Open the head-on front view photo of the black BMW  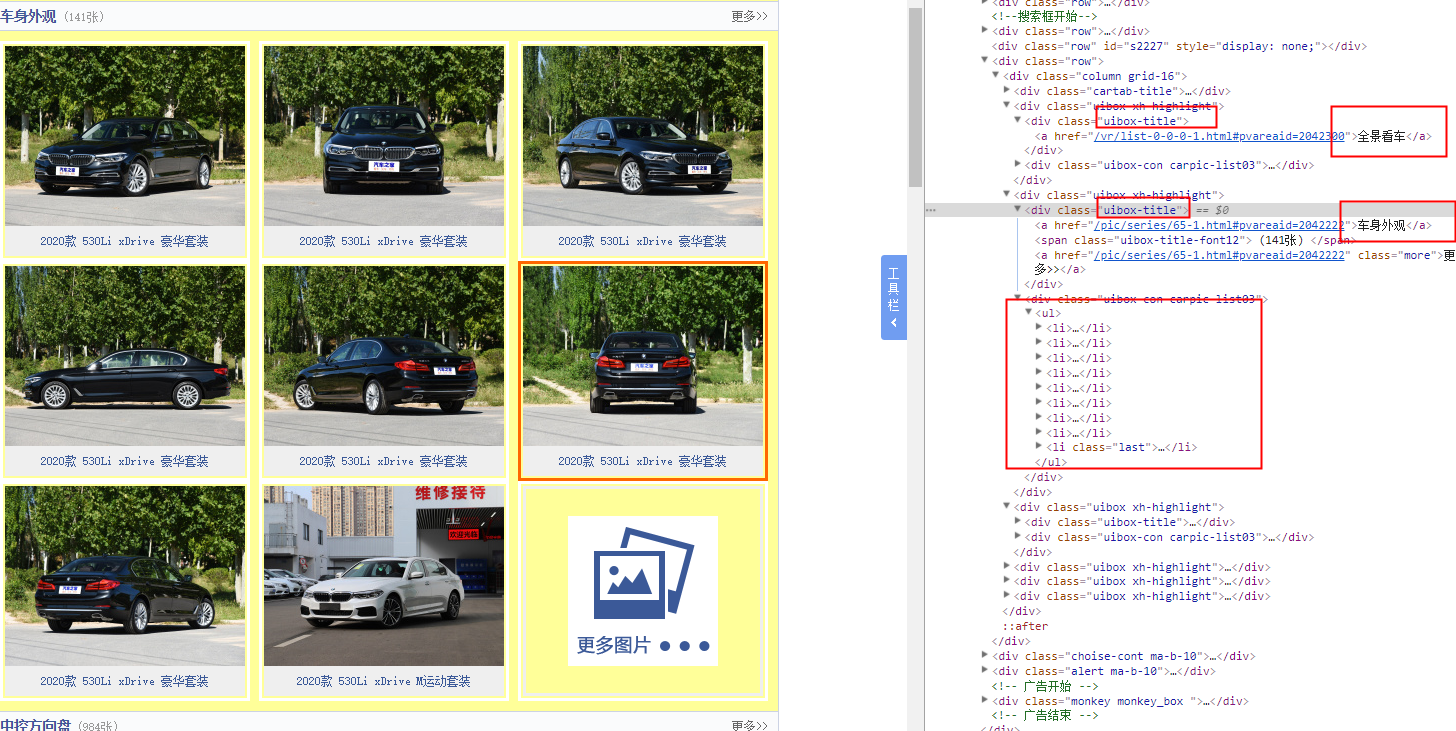[384, 136]
